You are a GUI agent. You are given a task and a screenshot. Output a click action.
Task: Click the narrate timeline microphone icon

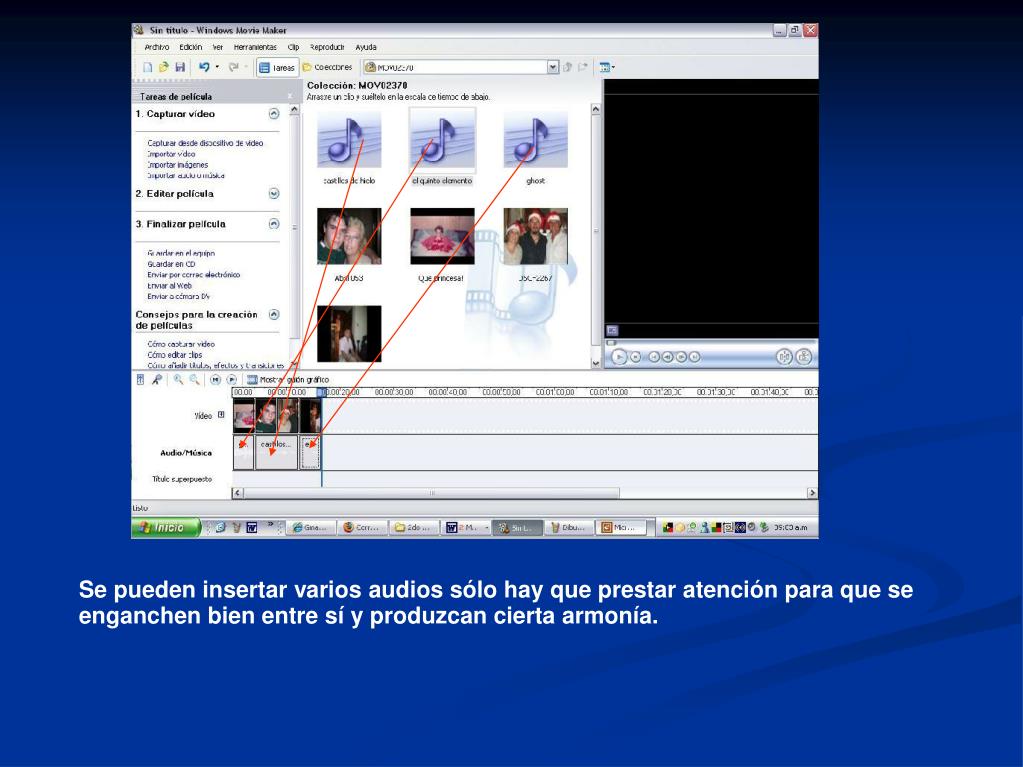click(157, 380)
